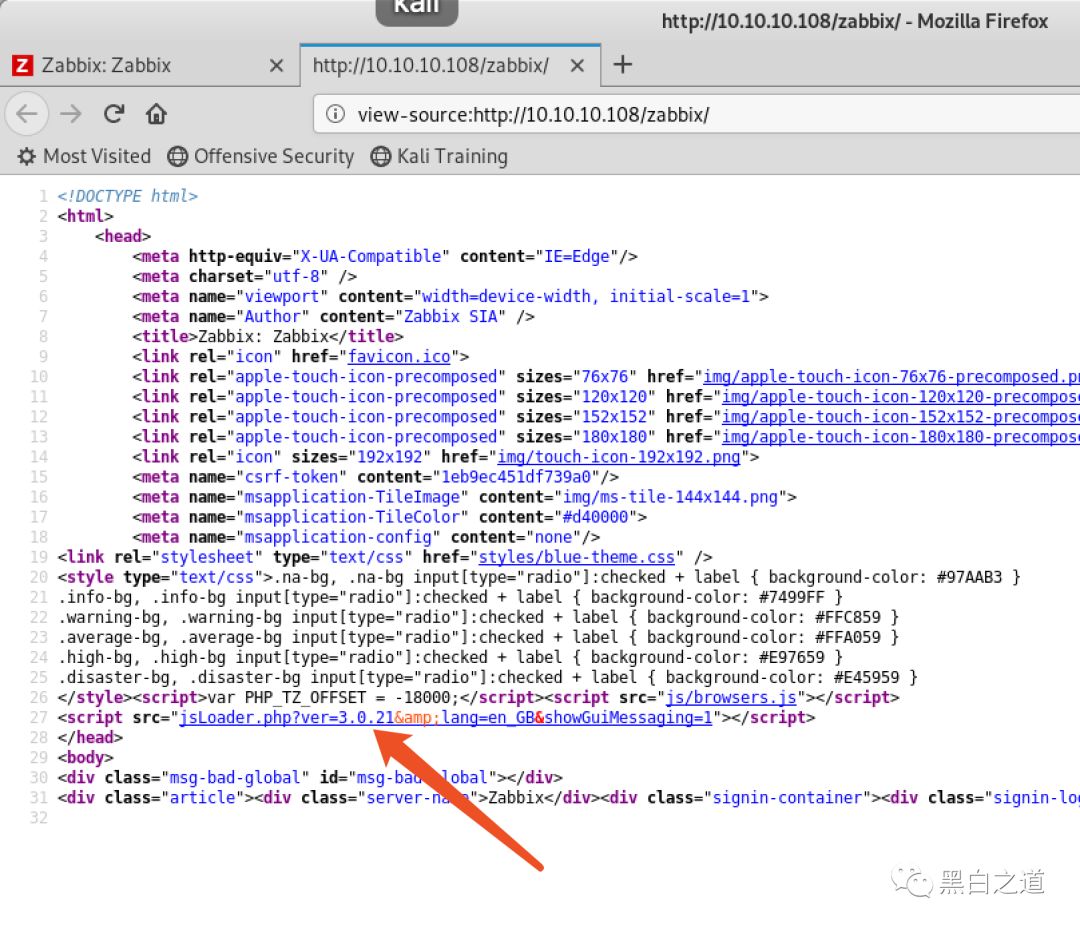Click the color value #7499FF
Image resolution: width=1080 pixels, height=929 pixels.
[791, 597]
